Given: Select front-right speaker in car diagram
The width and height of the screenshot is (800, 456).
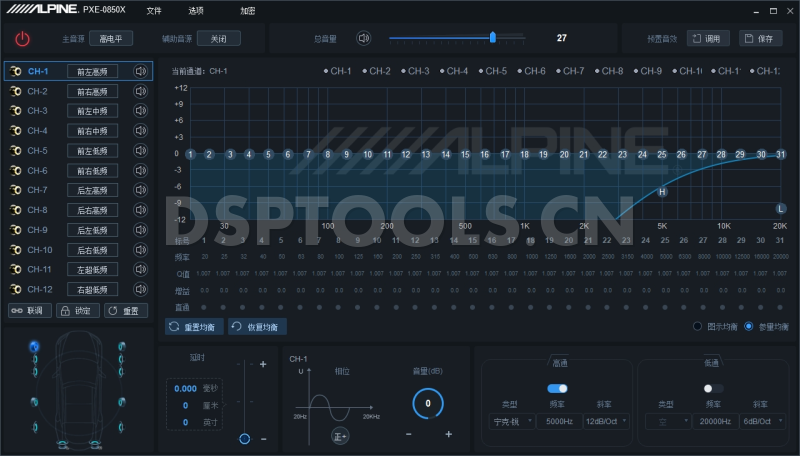Looking at the screenshot, I should [x=121, y=347].
